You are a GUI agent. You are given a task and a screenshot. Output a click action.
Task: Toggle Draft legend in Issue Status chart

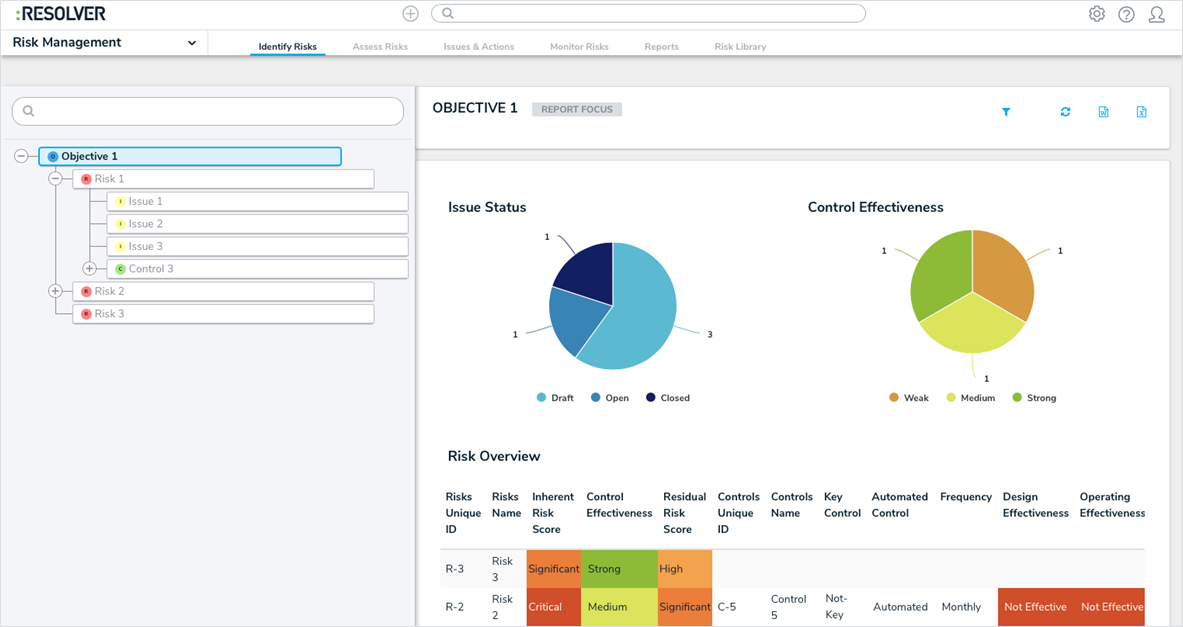tap(555, 398)
